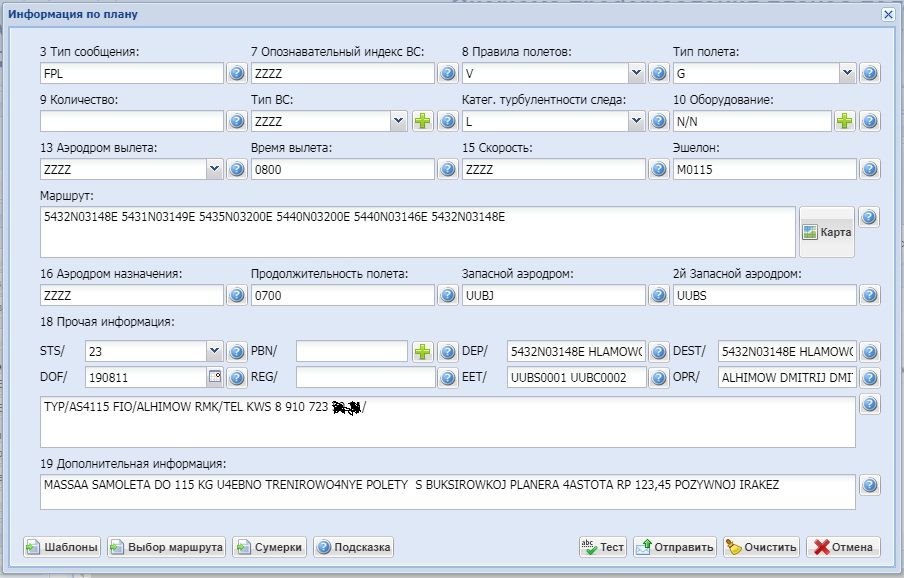Click the help icon next to Время вылета
The width and height of the screenshot is (904, 578).
tap(448, 169)
